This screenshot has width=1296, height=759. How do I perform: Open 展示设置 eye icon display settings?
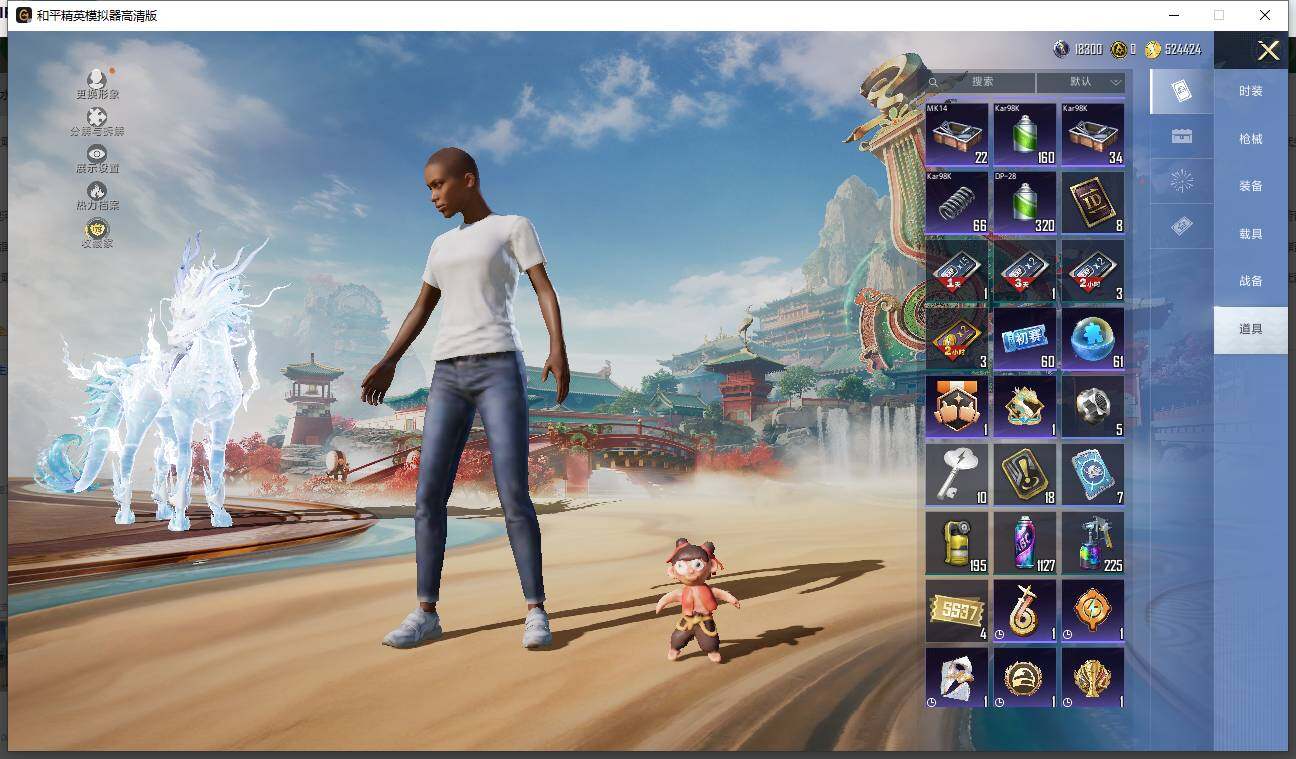click(x=97, y=154)
